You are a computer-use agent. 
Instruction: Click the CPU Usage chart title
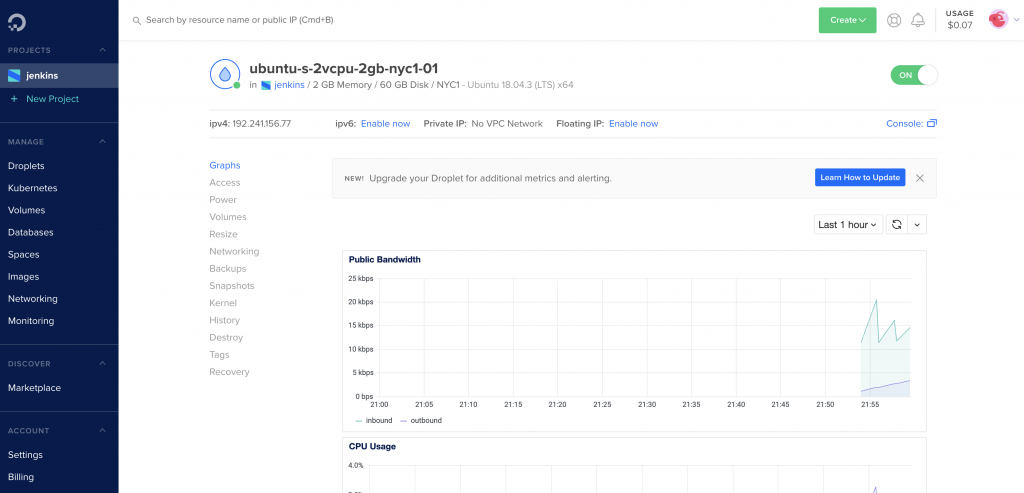[372, 447]
